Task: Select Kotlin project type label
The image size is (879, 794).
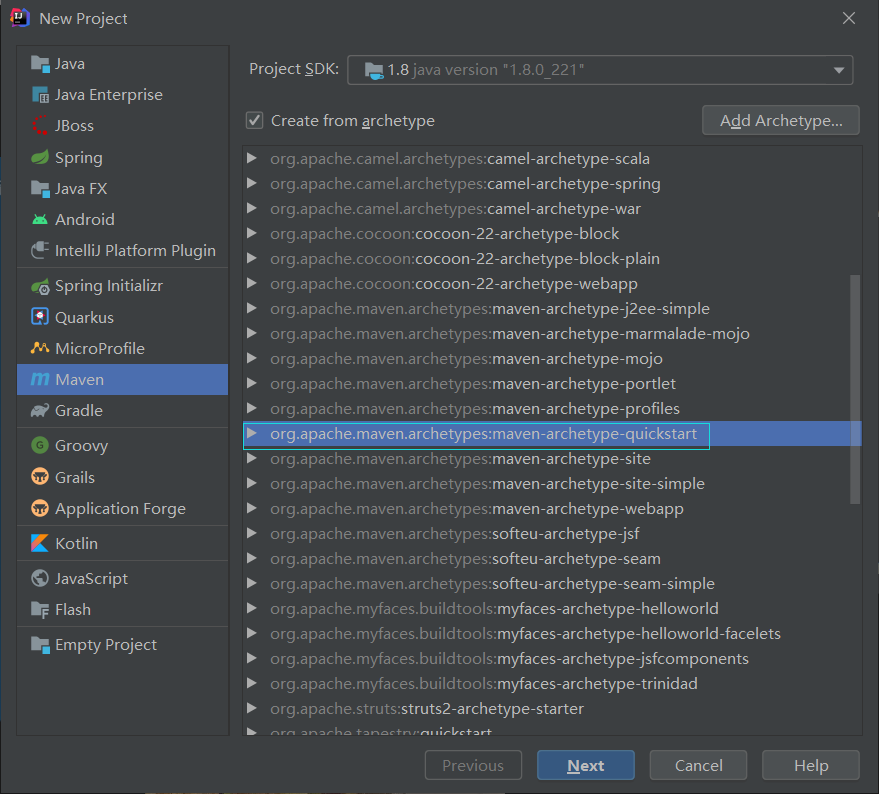Action: point(76,543)
